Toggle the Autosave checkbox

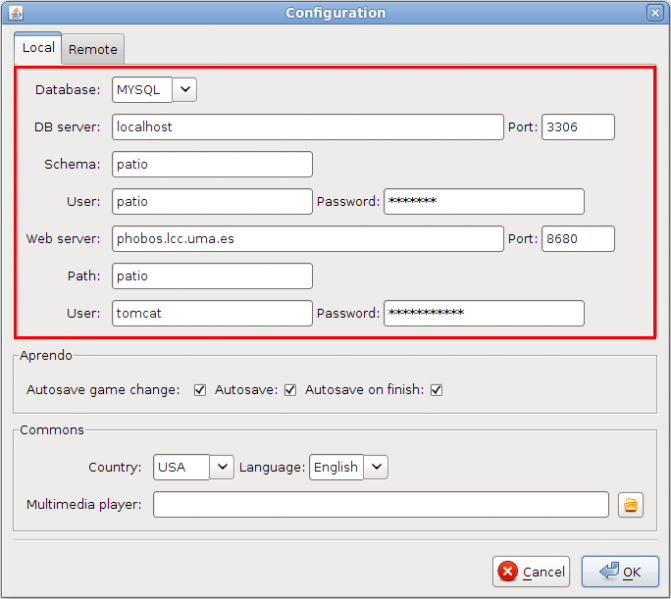pyautogui.click(x=290, y=390)
